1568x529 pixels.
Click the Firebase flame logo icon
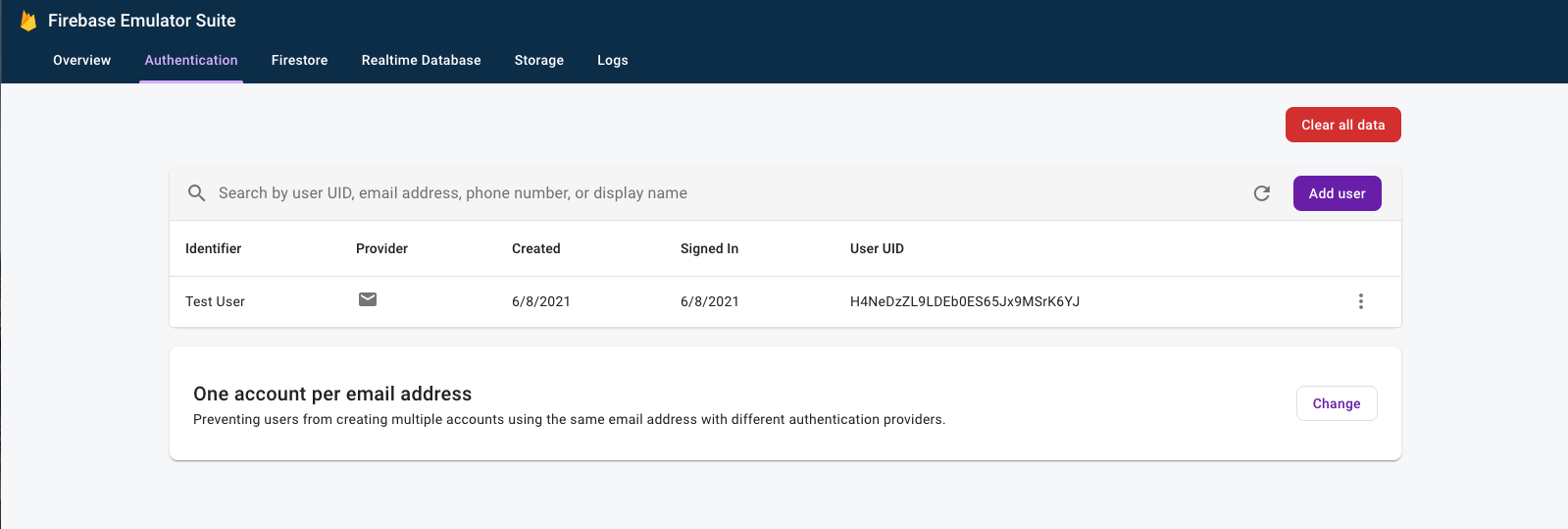point(28,21)
